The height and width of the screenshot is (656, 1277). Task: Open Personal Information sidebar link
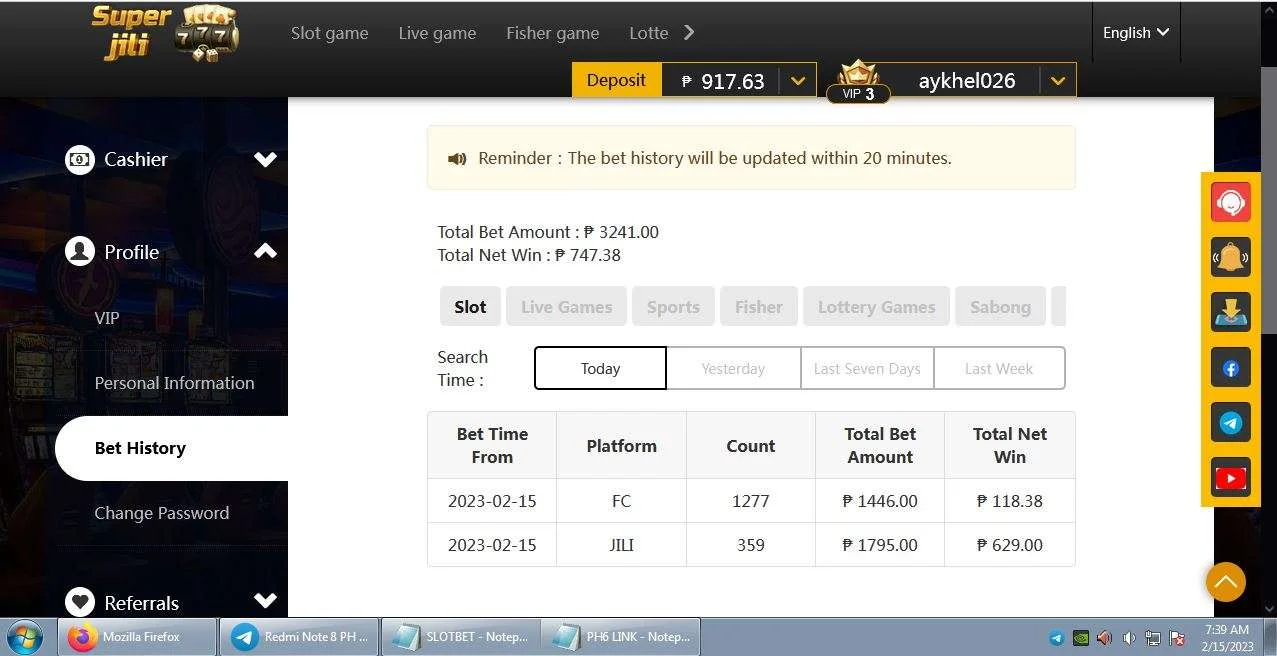174,383
